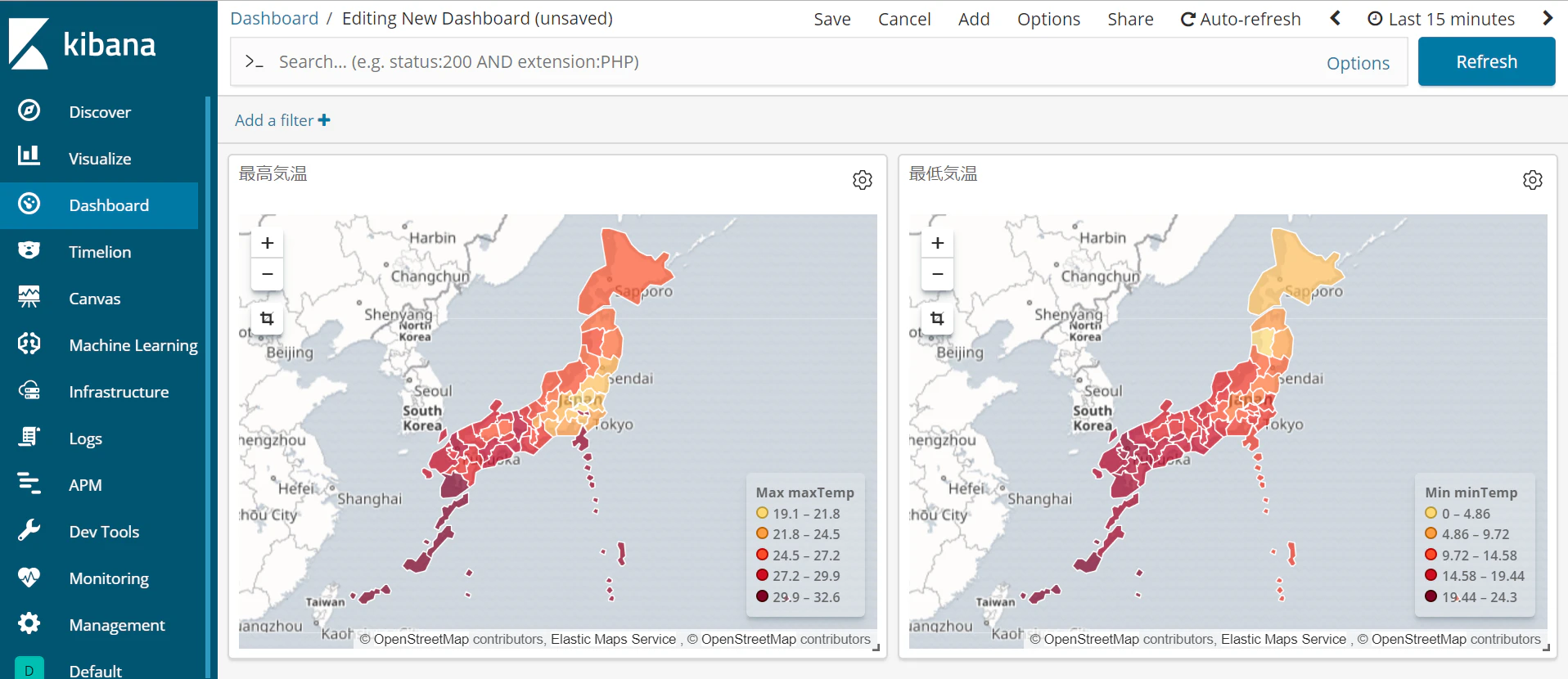Click Cancel in the top menu
Viewport: 1568px width, 679px height.
pyautogui.click(x=904, y=19)
